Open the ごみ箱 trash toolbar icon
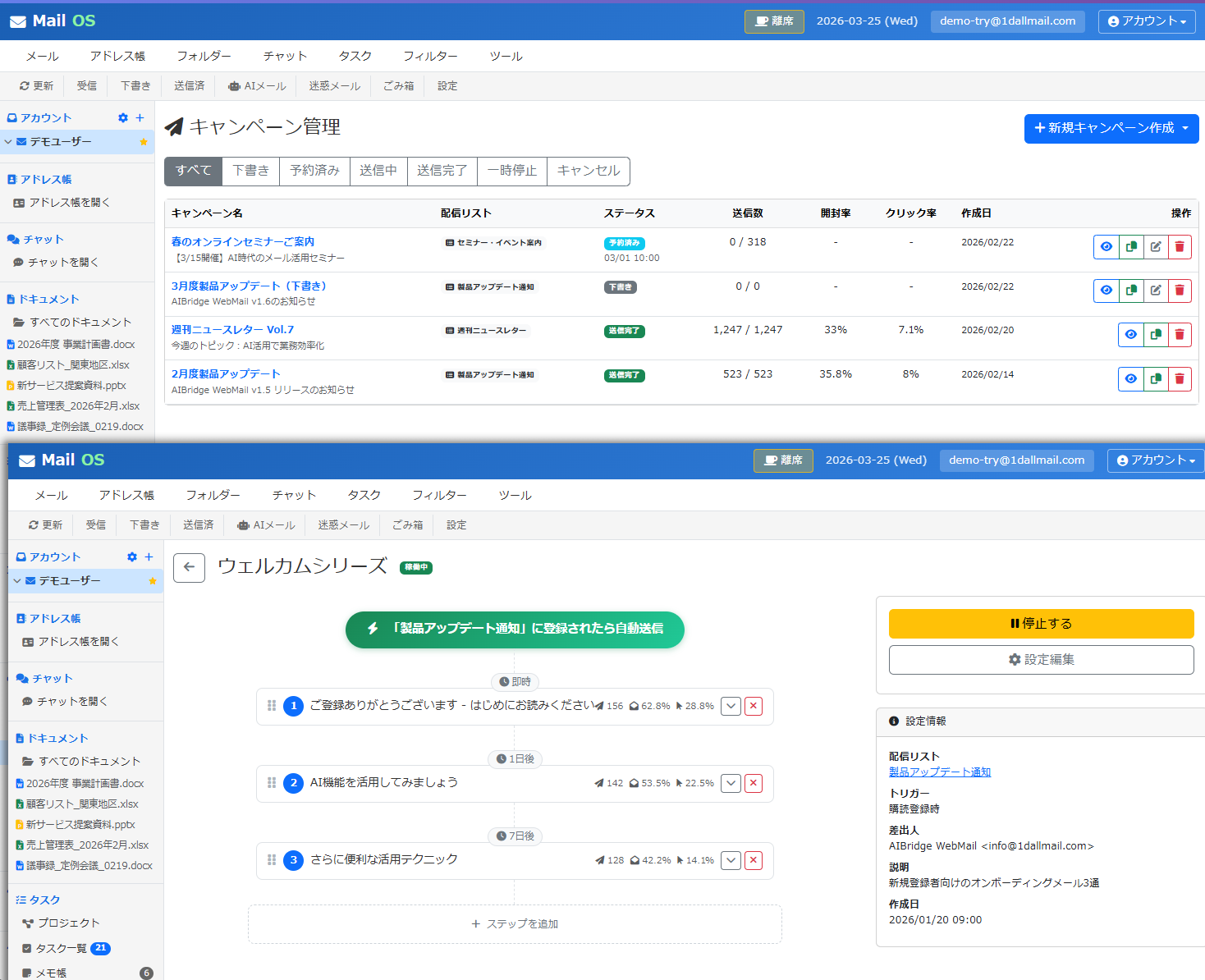 pos(397,85)
